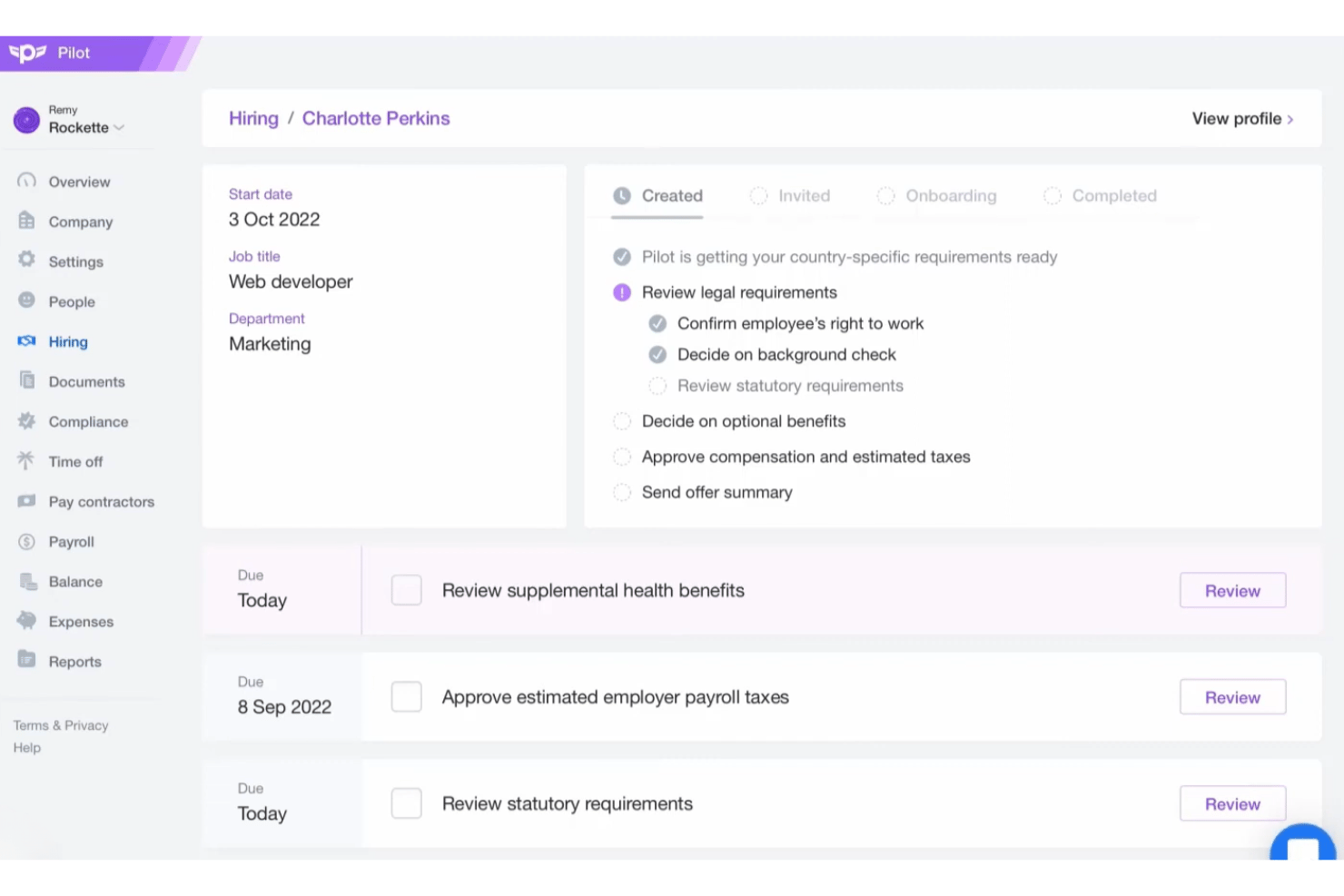Click the Company building icon
This screenshot has width=1344, height=896.
[26, 221]
